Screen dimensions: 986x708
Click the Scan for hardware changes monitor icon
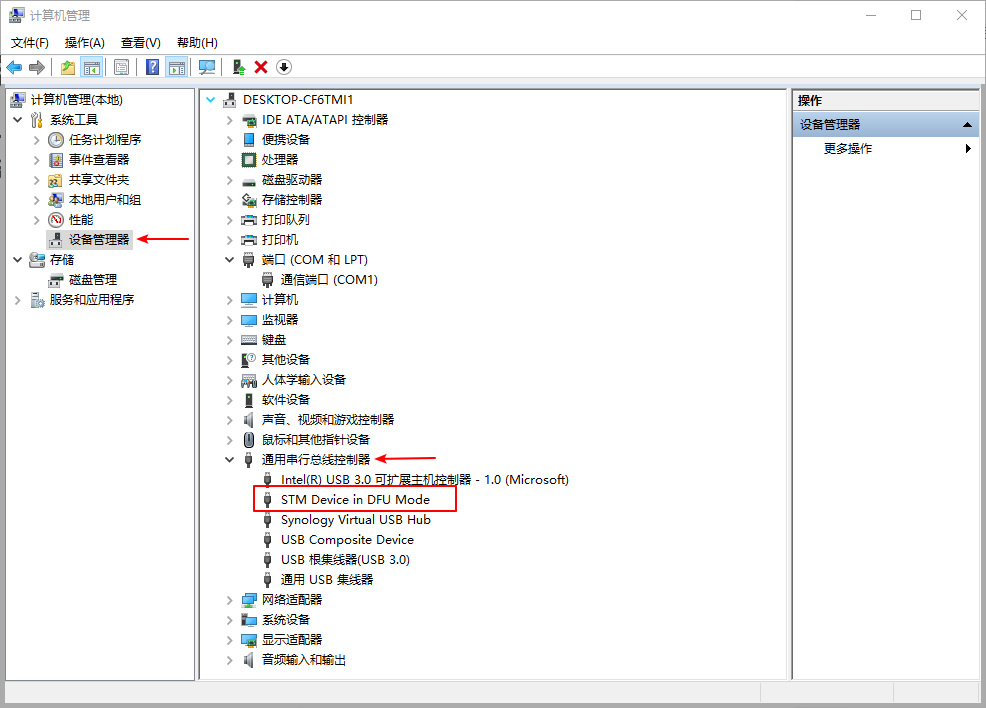pyautogui.click(x=207, y=67)
